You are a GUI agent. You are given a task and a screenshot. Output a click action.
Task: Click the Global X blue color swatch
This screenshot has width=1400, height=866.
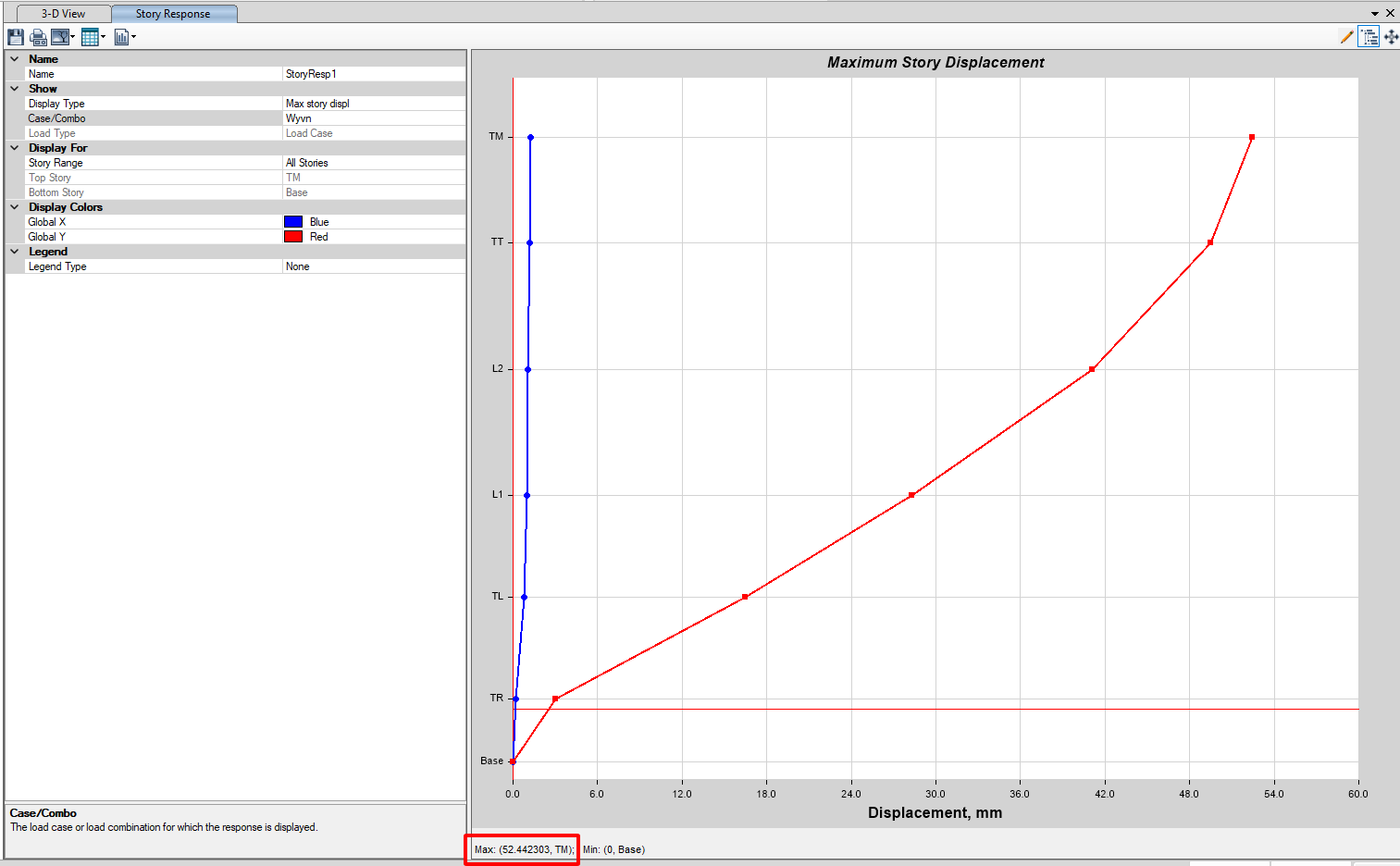(x=293, y=222)
